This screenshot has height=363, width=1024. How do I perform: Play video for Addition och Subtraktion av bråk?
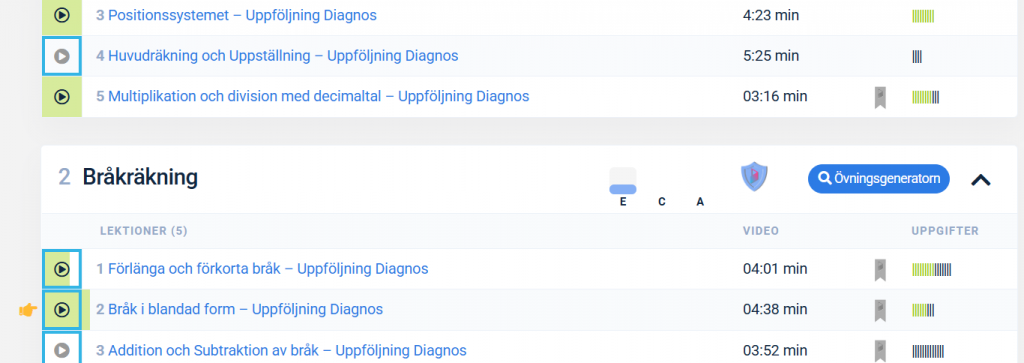(61, 350)
